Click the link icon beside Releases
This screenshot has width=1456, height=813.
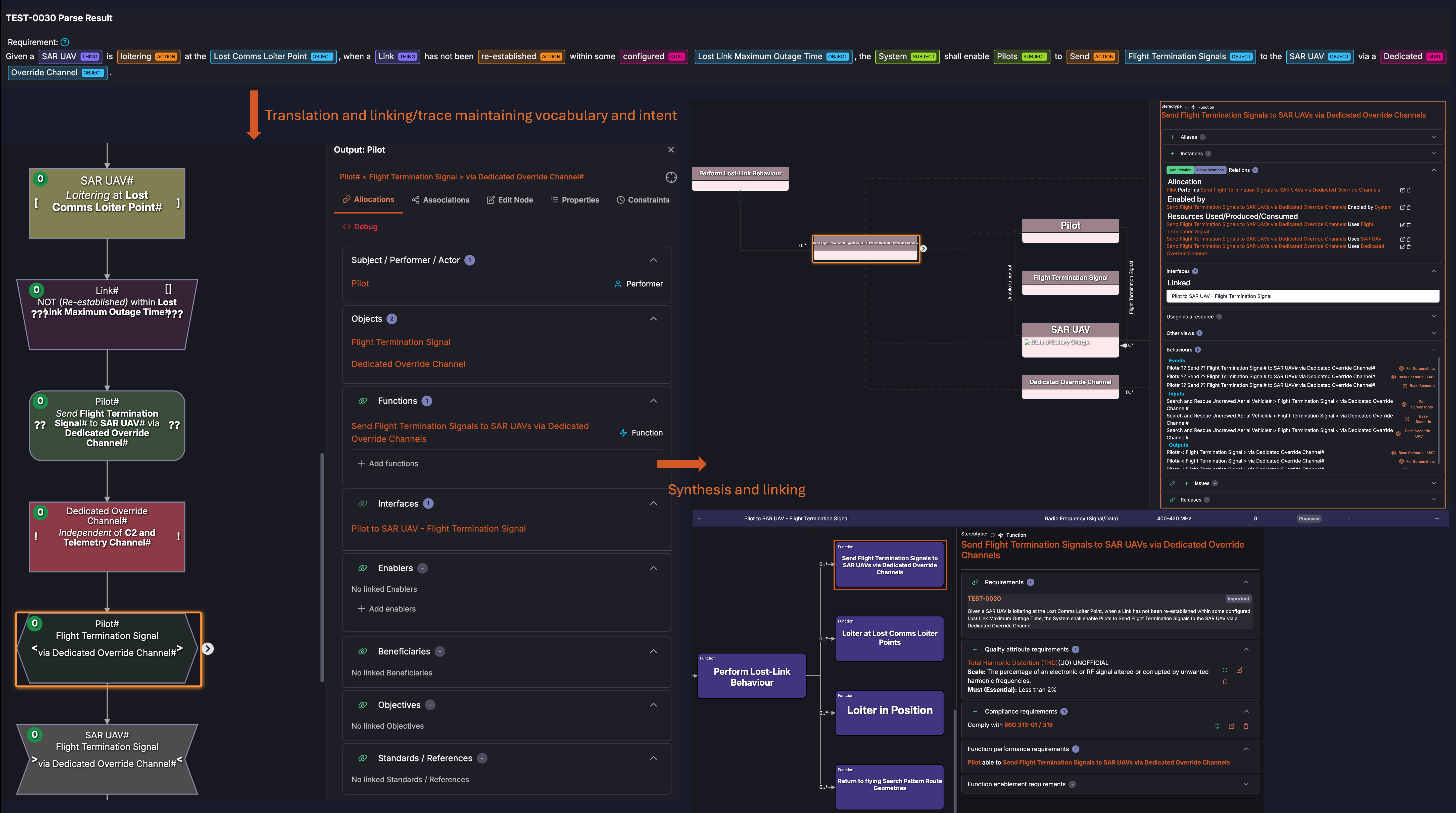coord(1172,500)
